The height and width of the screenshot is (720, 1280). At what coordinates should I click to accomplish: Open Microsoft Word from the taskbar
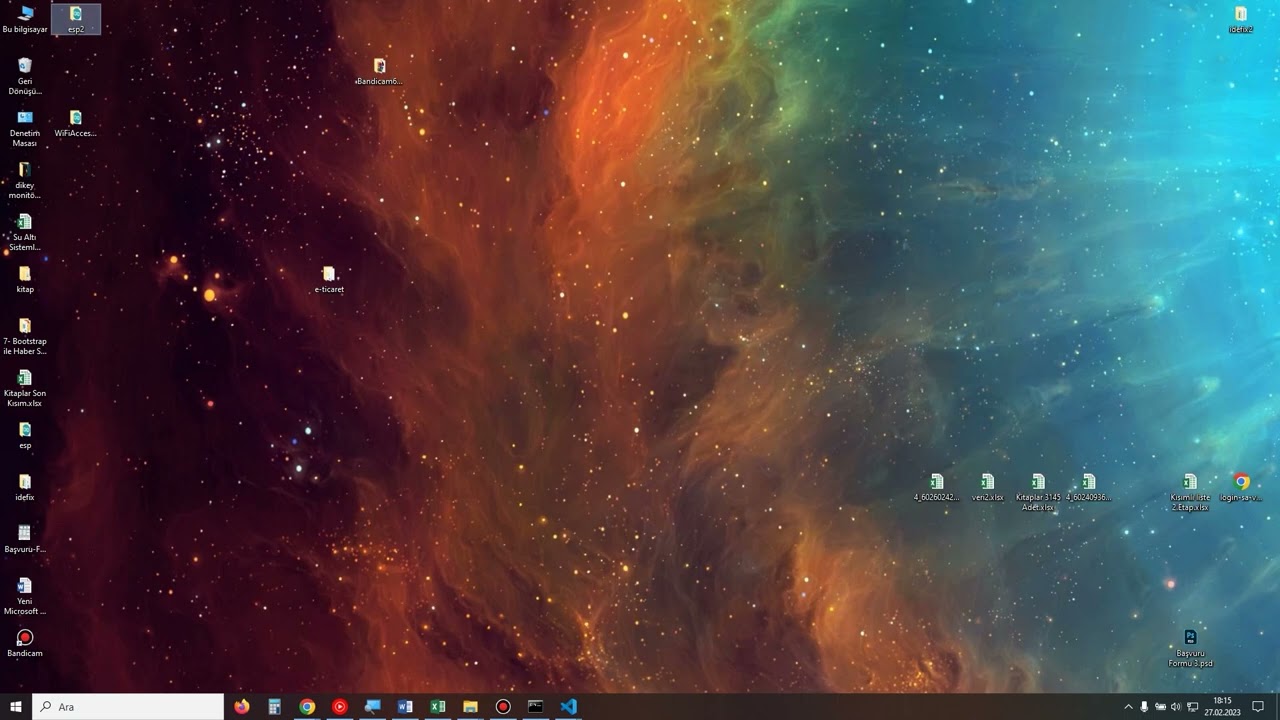(405, 707)
